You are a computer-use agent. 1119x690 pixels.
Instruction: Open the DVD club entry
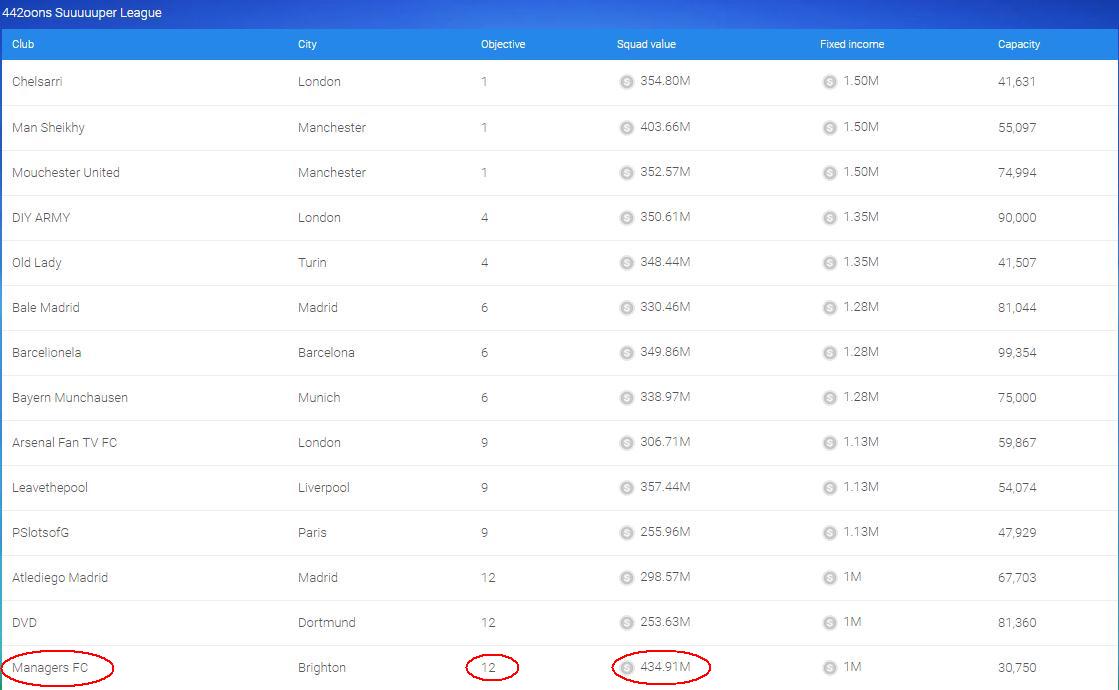pos(24,622)
